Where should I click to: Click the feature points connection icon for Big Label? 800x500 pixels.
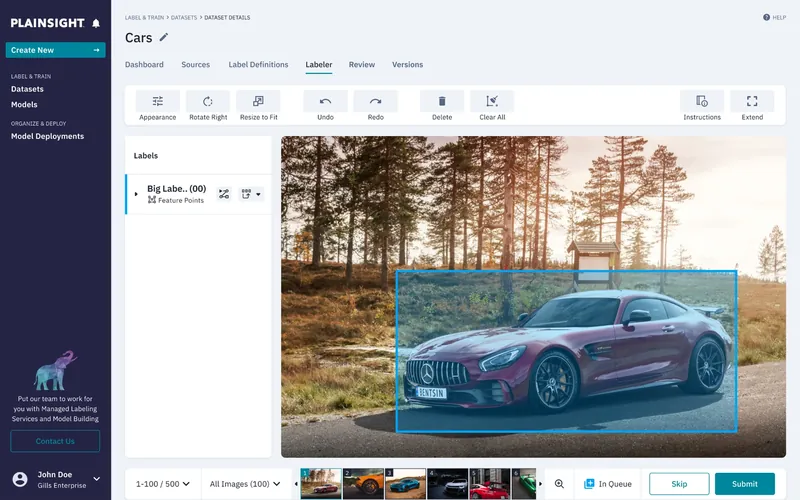click(224, 194)
